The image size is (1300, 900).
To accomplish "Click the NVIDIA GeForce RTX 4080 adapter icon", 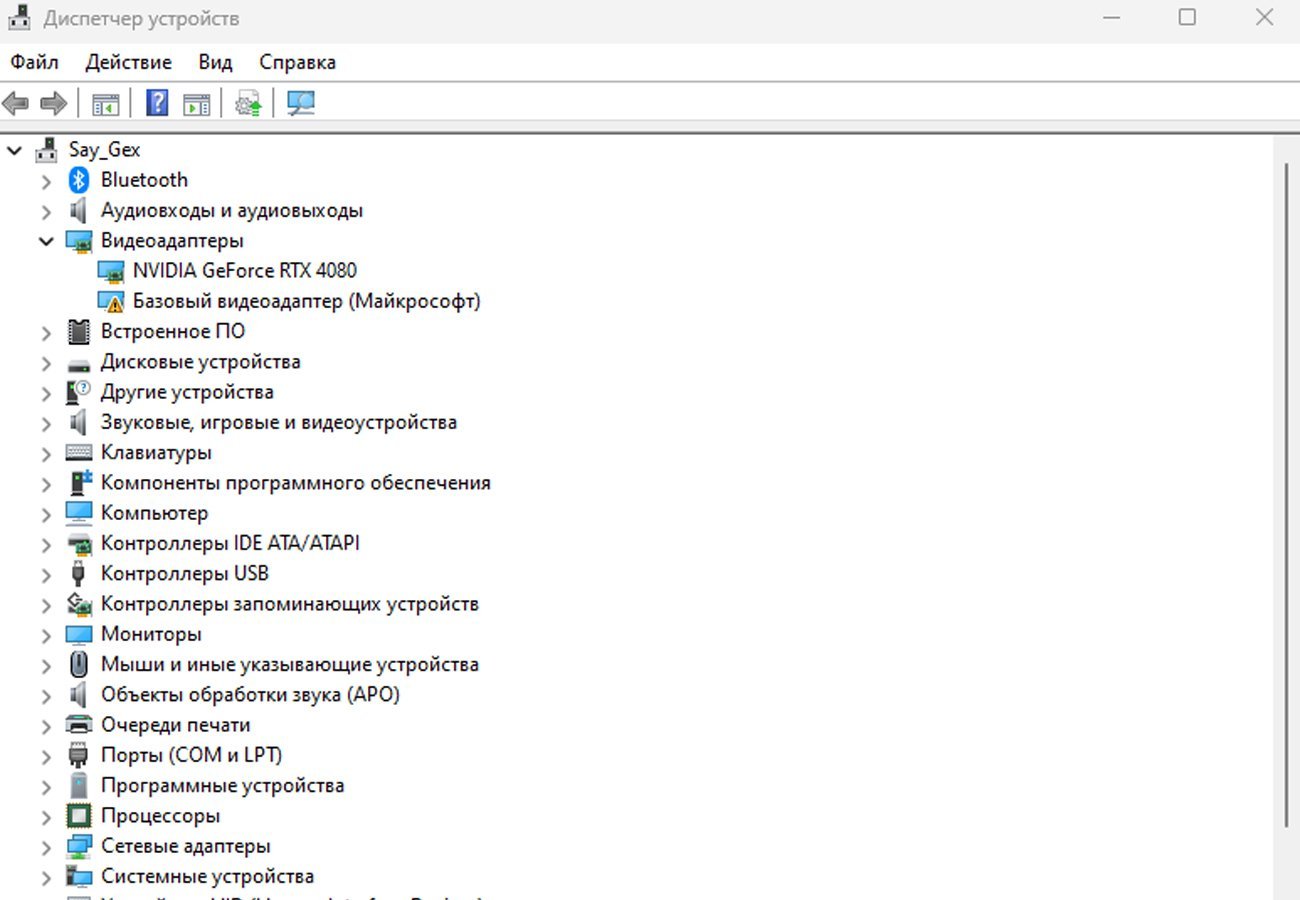I will tap(111, 271).
